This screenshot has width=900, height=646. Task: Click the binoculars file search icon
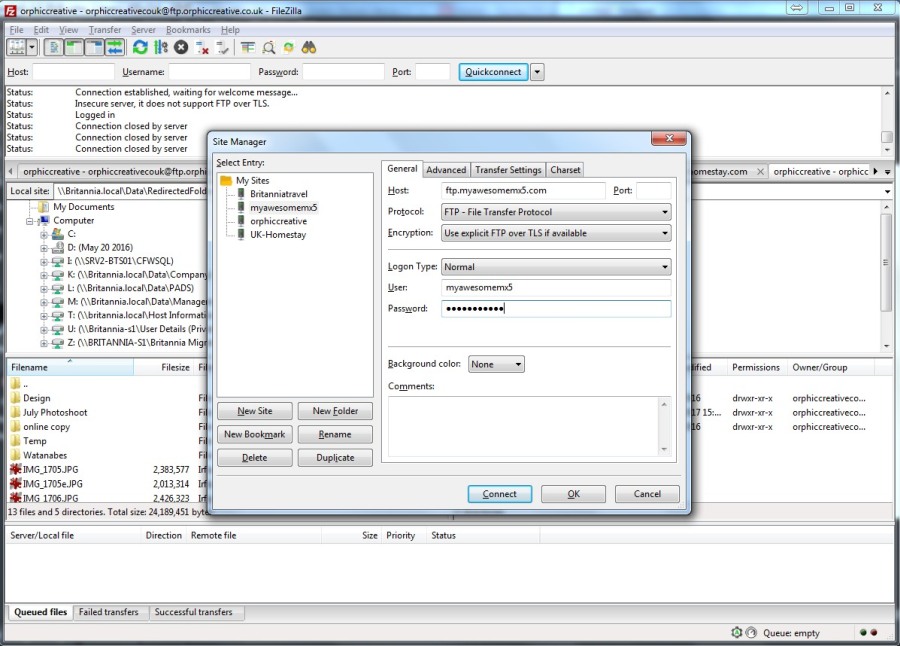pyautogui.click(x=309, y=48)
